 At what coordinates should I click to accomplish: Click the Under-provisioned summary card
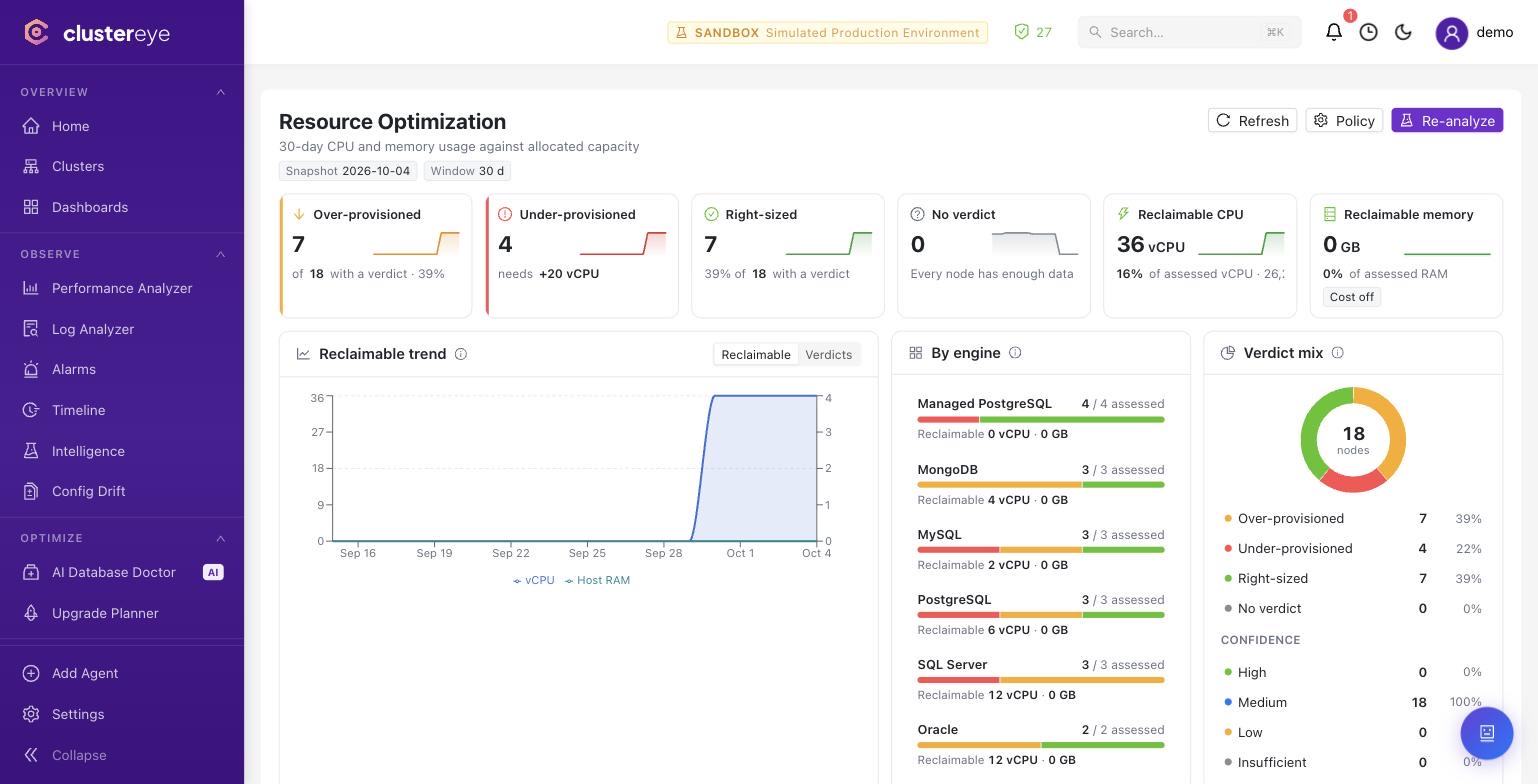coord(582,256)
